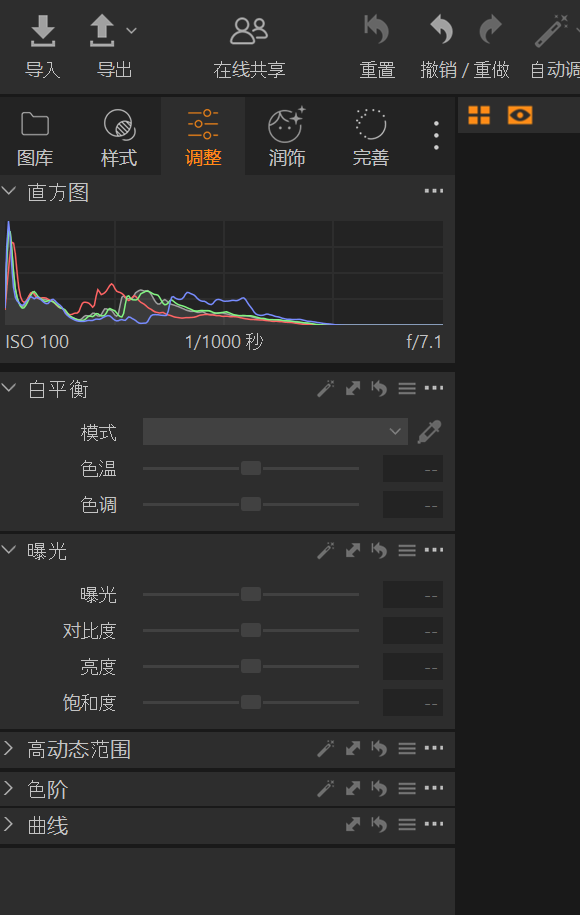Open the vertical three-dot tool tab menu

436,135
